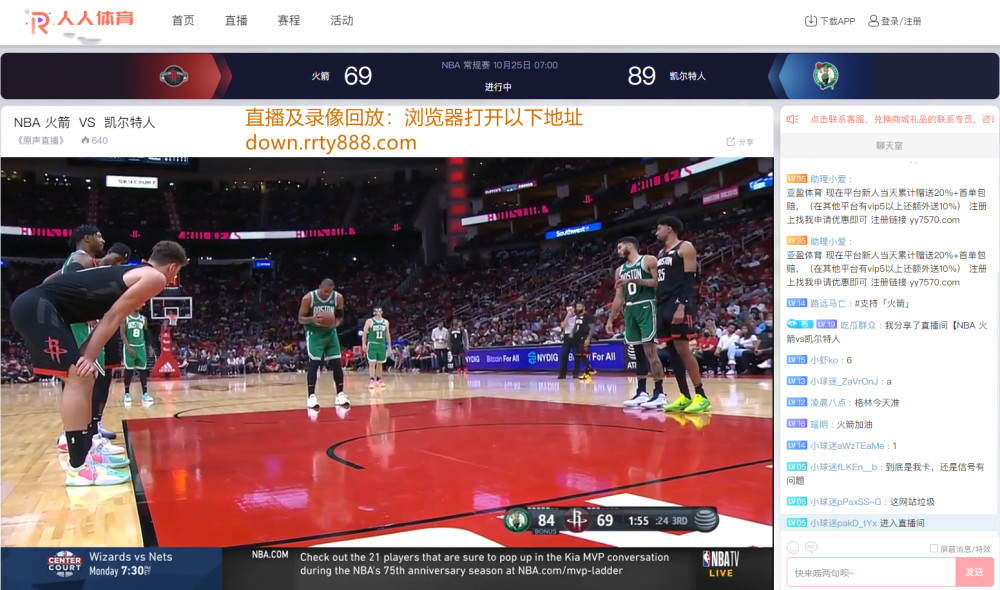Click the download icon beside 下载APP
Screen dimensions: 1000x590
(x=811, y=21)
